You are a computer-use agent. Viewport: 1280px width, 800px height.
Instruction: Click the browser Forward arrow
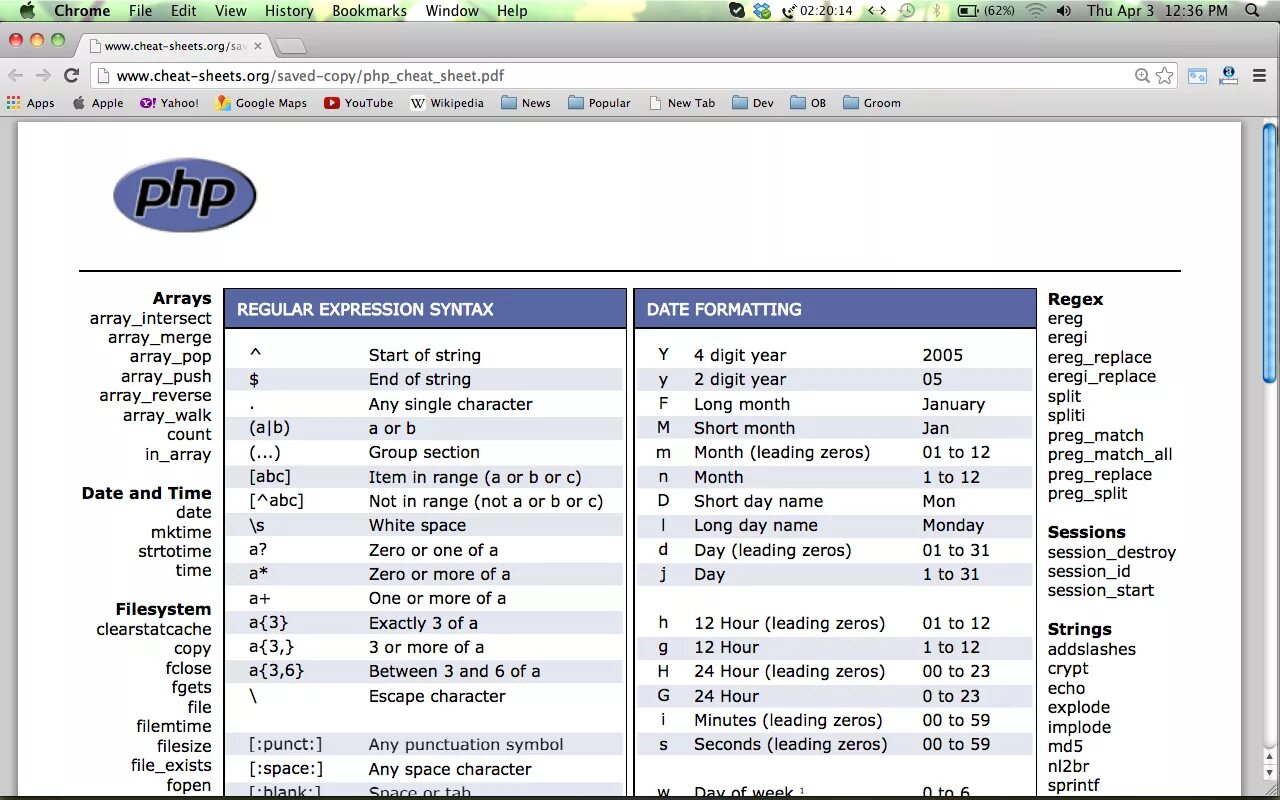(x=43, y=76)
